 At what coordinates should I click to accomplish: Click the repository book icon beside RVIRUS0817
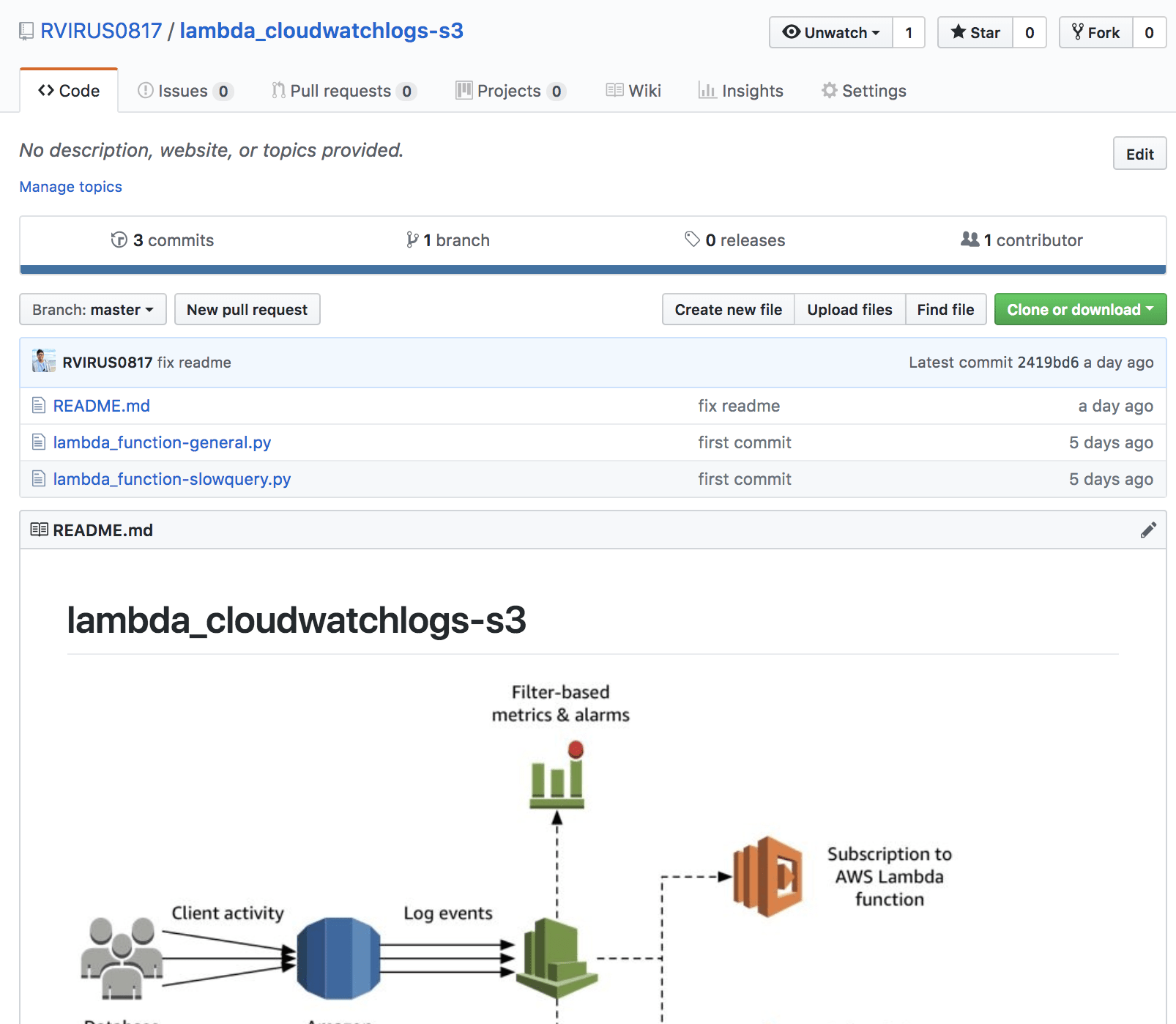pyautogui.click(x=26, y=31)
